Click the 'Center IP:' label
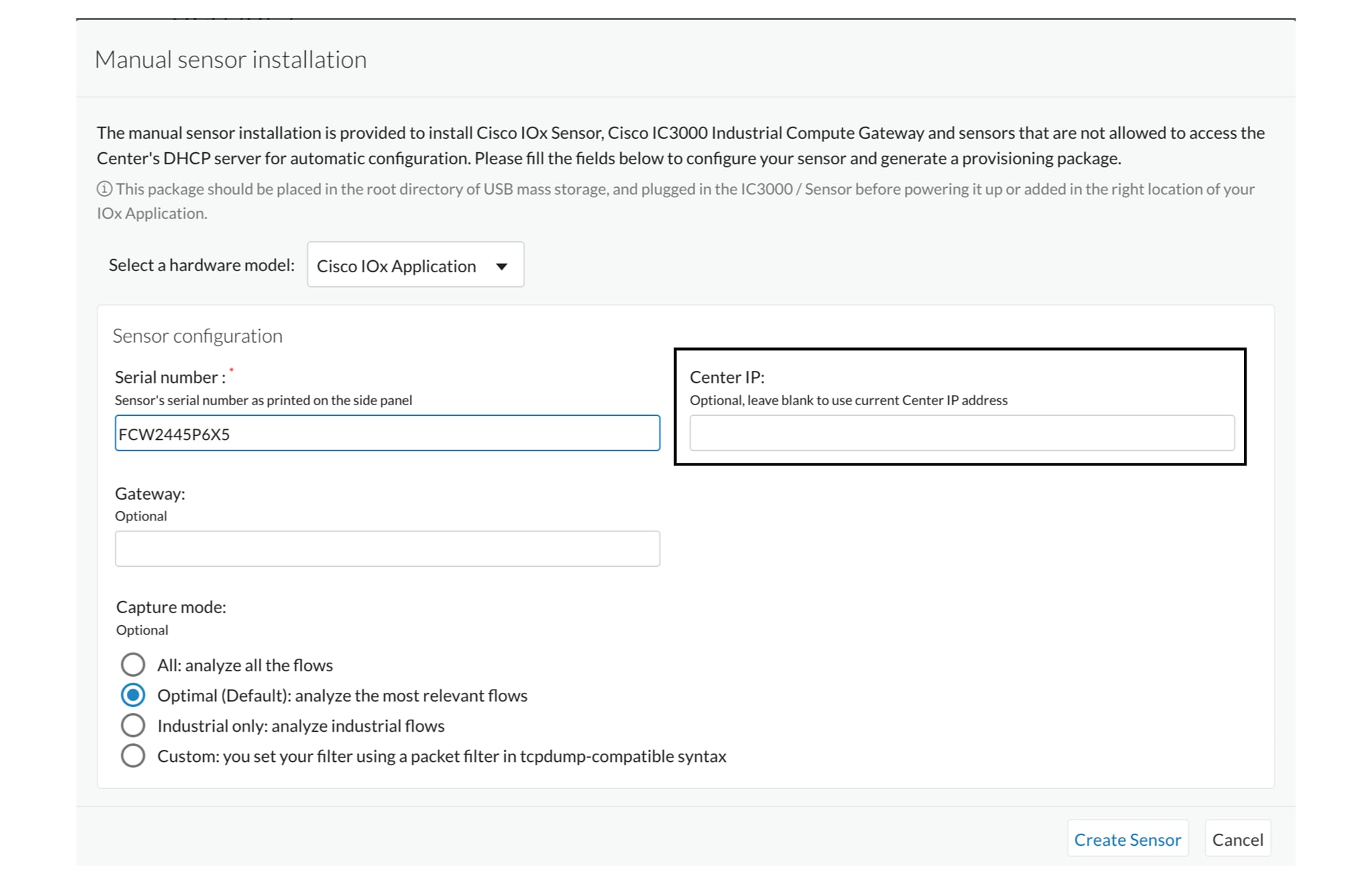The height and width of the screenshot is (884, 1372). click(x=727, y=377)
